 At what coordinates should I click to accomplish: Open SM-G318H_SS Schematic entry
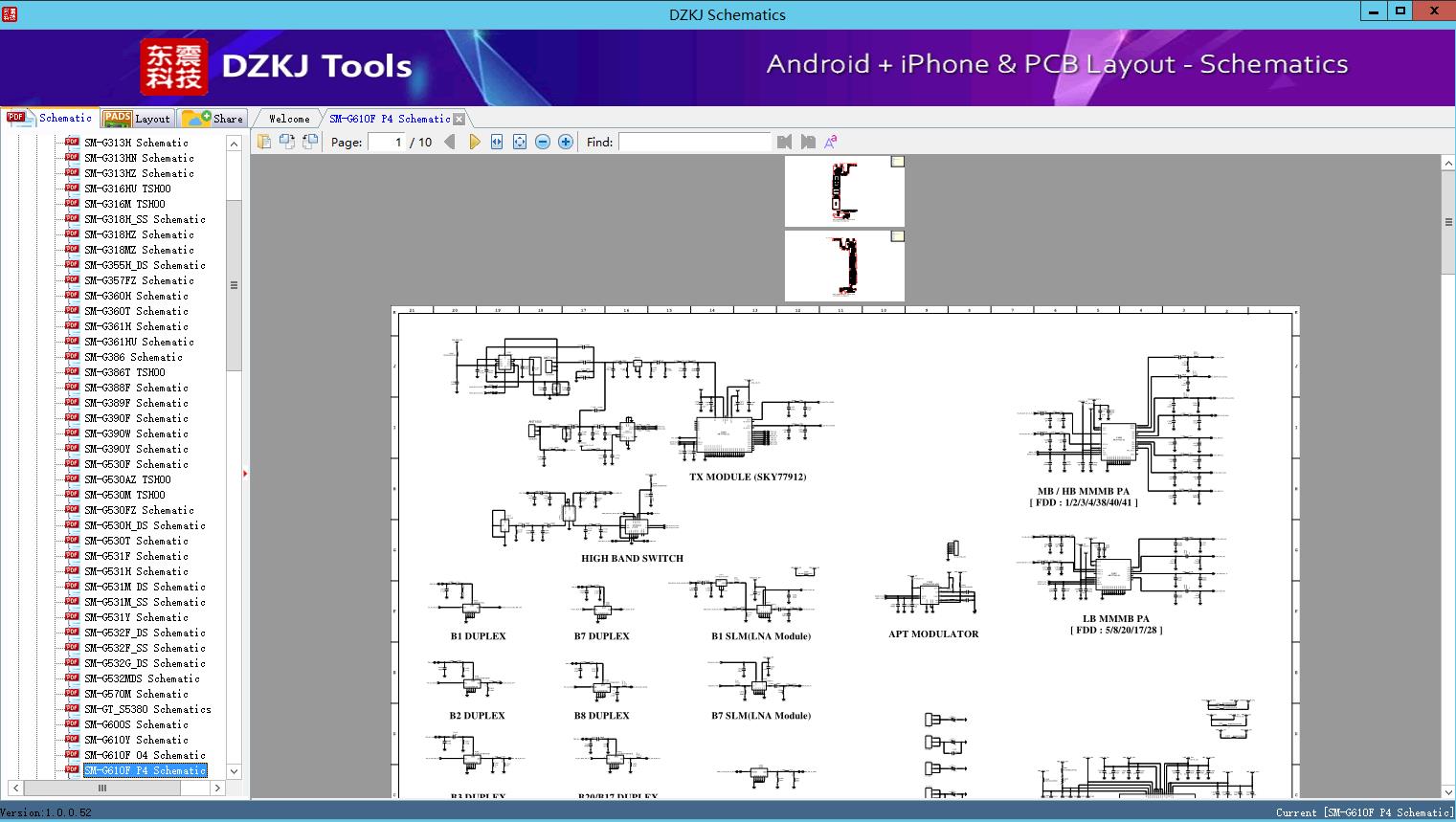(x=145, y=219)
